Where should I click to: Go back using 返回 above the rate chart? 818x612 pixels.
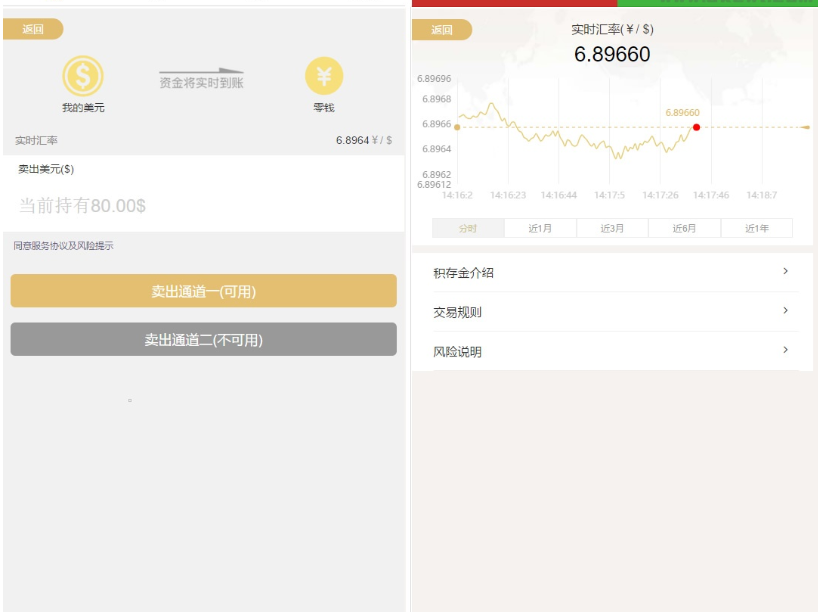pos(442,30)
